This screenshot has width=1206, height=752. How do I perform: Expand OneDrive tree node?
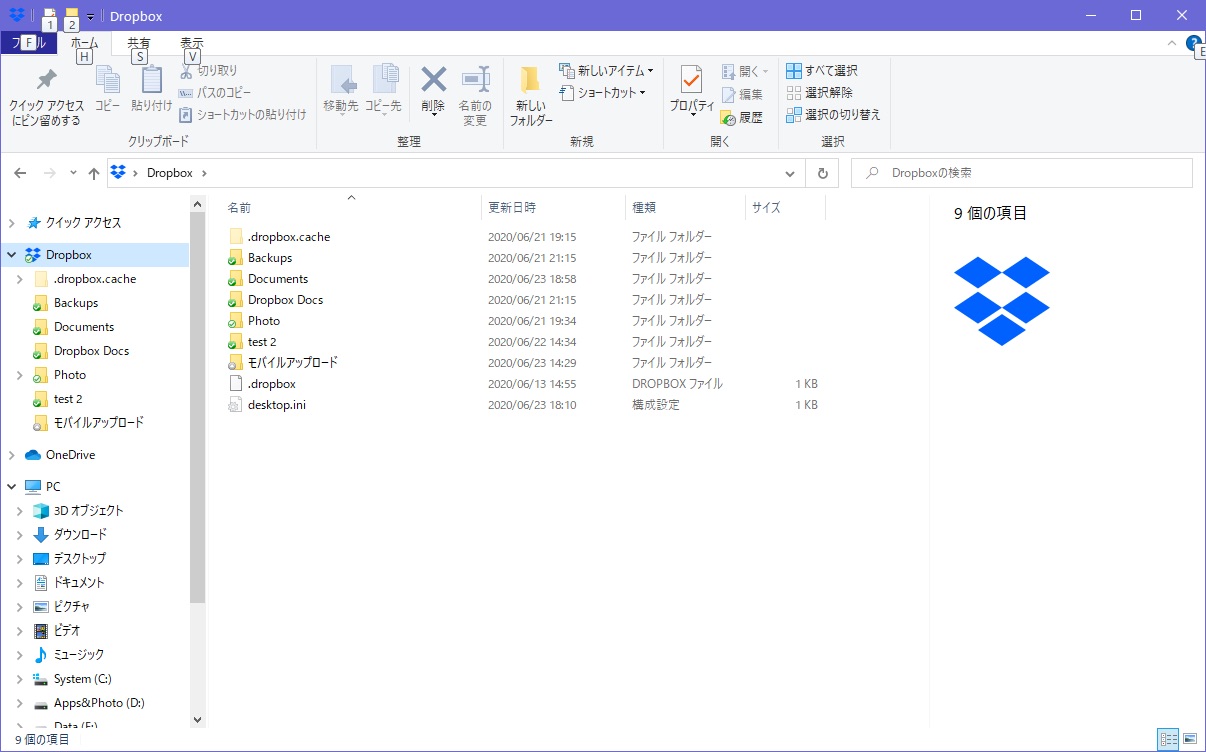click(12, 455)
